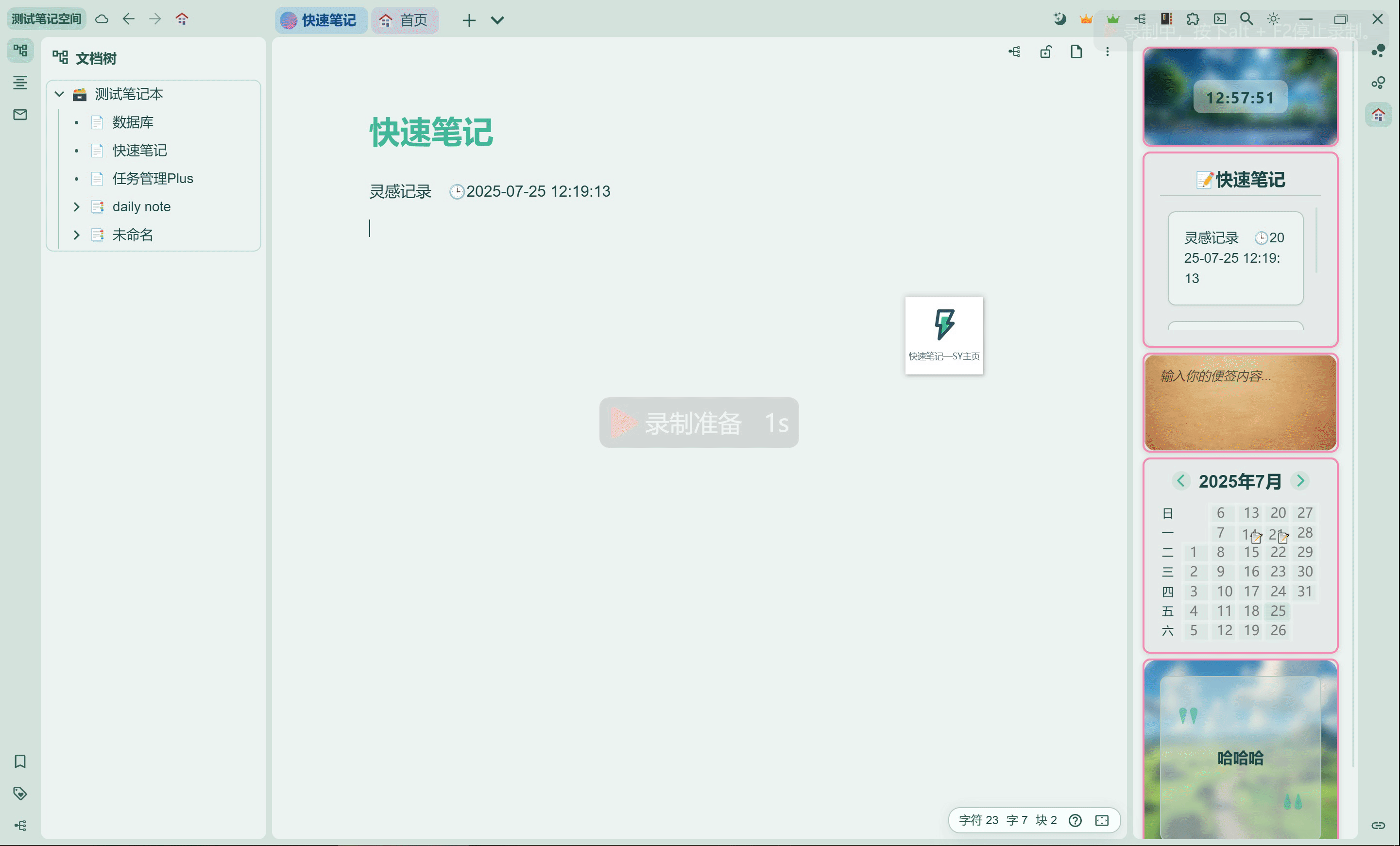Add a new tab with plus

pos(469,21)
